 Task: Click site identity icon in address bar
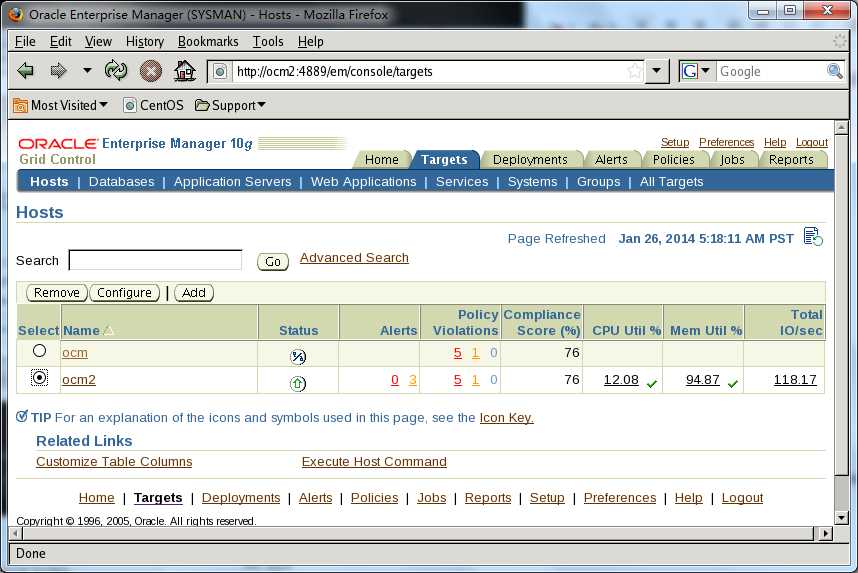pyautogui.click(x=219, y=72)
